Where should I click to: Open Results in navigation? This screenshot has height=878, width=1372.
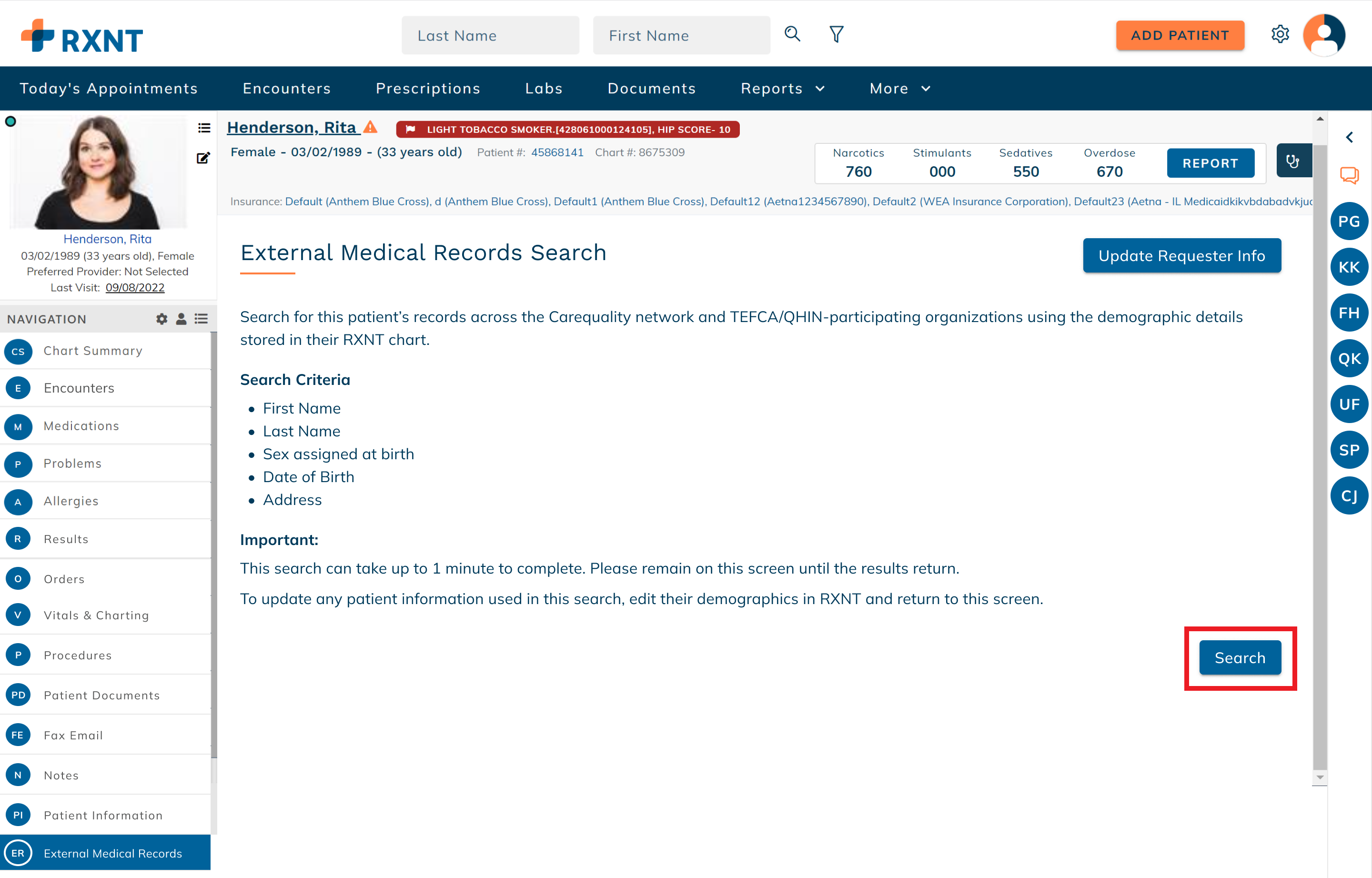pyautogui.click(x=105, y=539)
